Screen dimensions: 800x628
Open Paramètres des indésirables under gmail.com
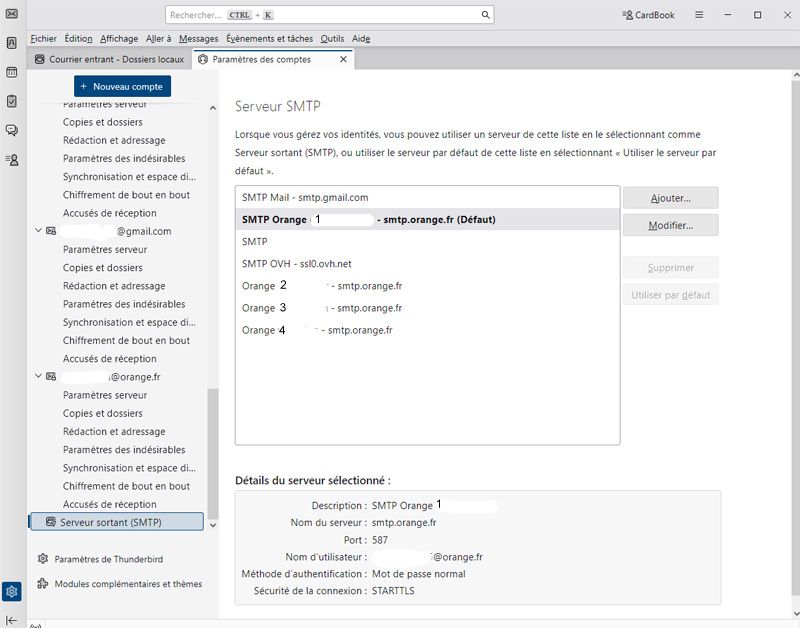[124, 304]
